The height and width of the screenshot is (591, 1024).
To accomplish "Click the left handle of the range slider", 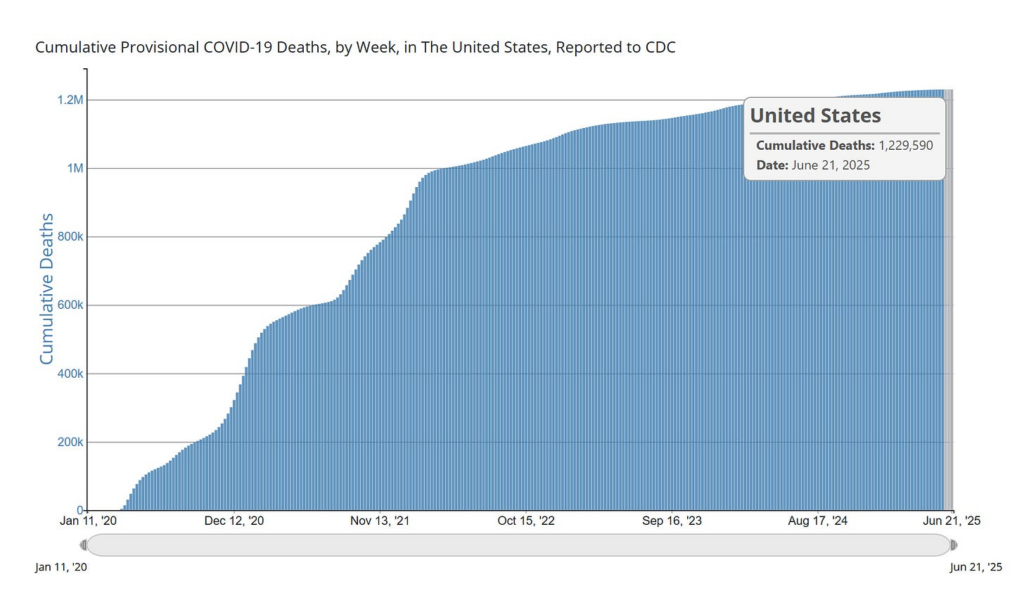I will coord(85,543).
